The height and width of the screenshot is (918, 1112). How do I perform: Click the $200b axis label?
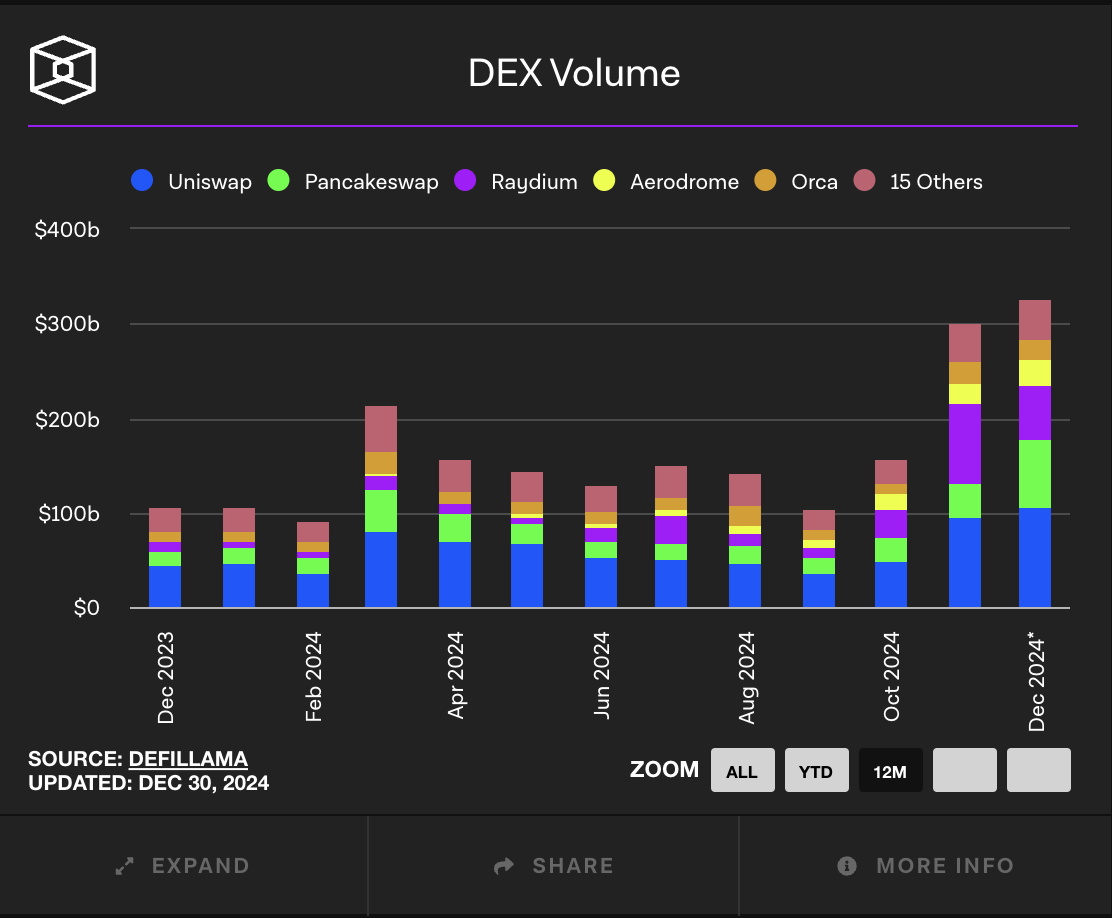click(x=67, y=419)
